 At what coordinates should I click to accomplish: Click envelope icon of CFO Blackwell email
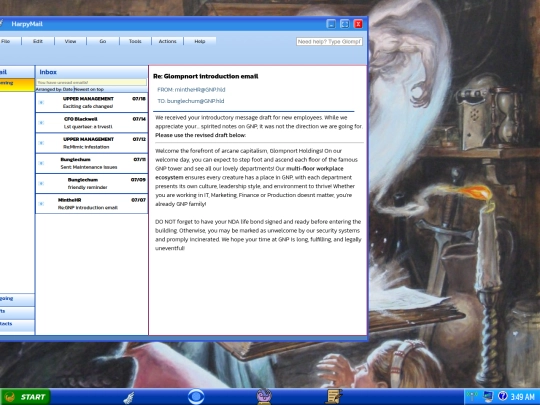(x=41, y=123)
